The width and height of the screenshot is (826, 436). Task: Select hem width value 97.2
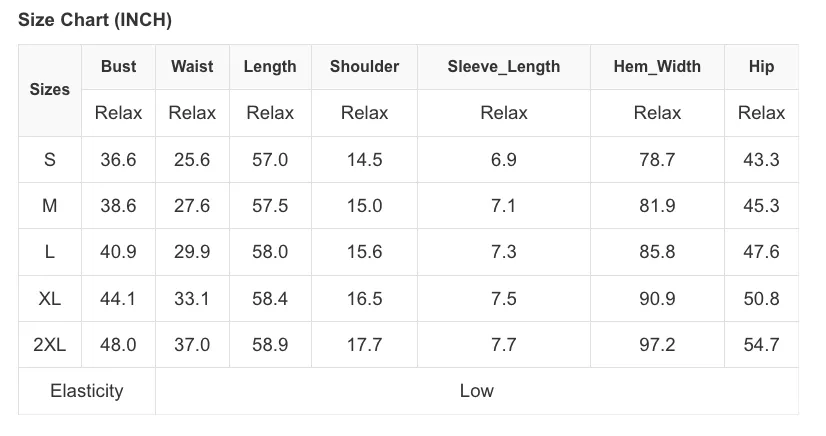tap(657, 344)
